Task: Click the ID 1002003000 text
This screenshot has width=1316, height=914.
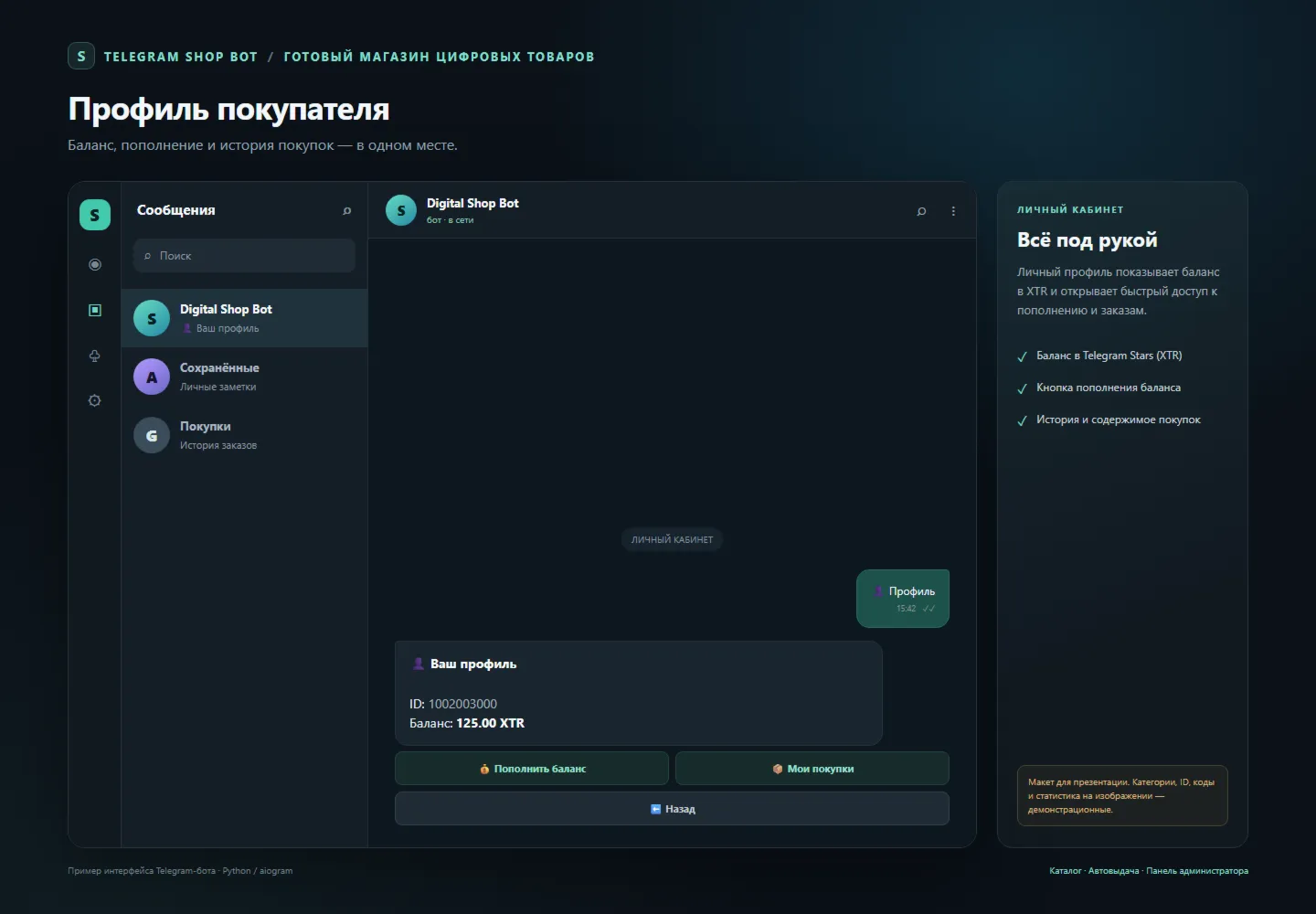Action: pyautogui.click(x=453, y=704)
